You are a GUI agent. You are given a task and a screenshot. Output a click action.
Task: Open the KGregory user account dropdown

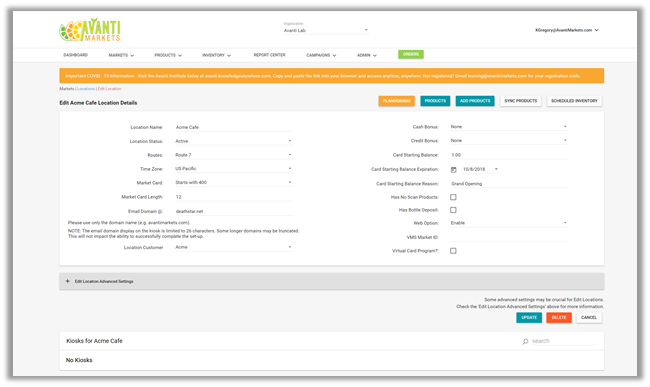567,30
